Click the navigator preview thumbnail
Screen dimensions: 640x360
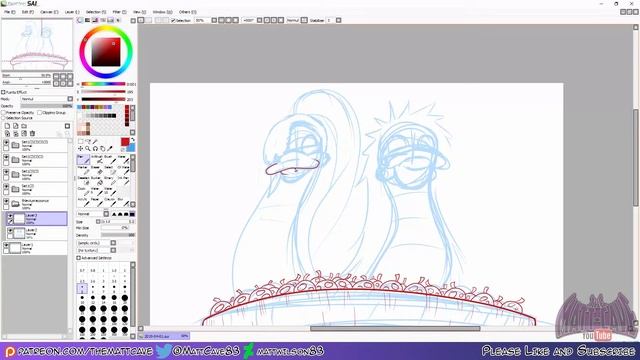(x=37, y=44)
